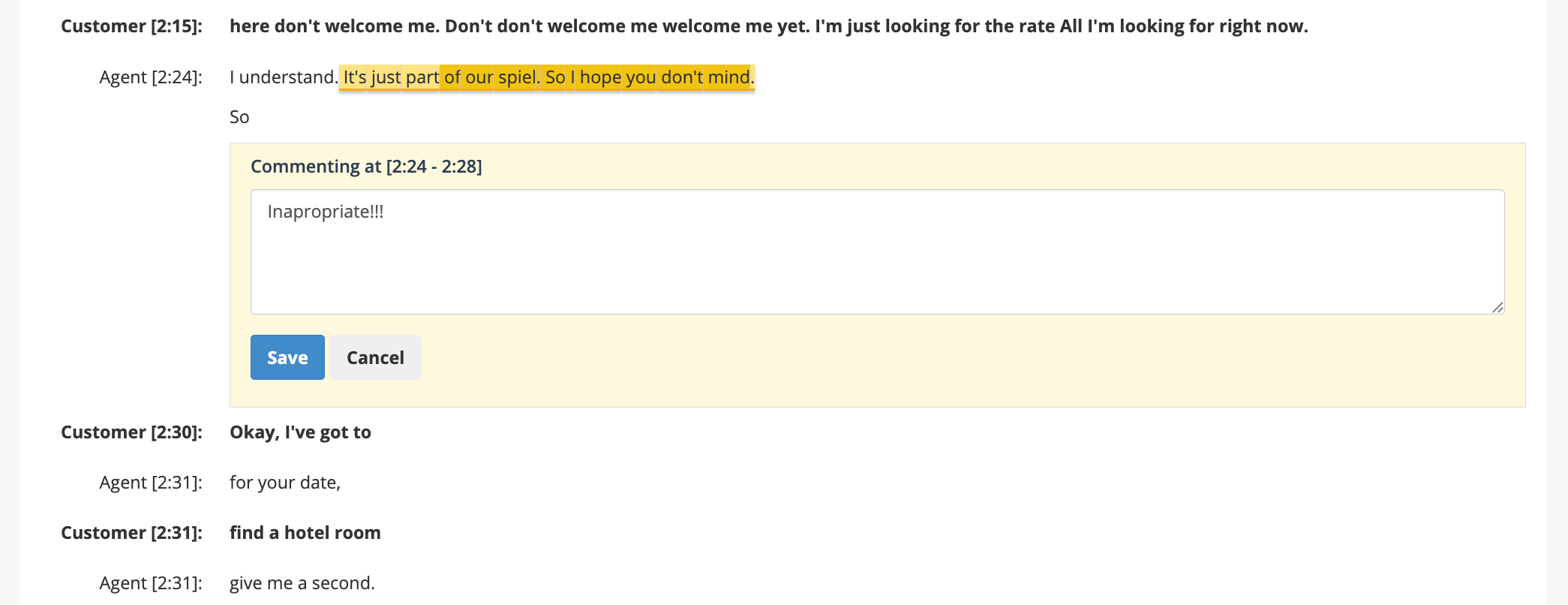Click the standalone "So" transcript word
1568x605 pixels.
coord(239,117)
